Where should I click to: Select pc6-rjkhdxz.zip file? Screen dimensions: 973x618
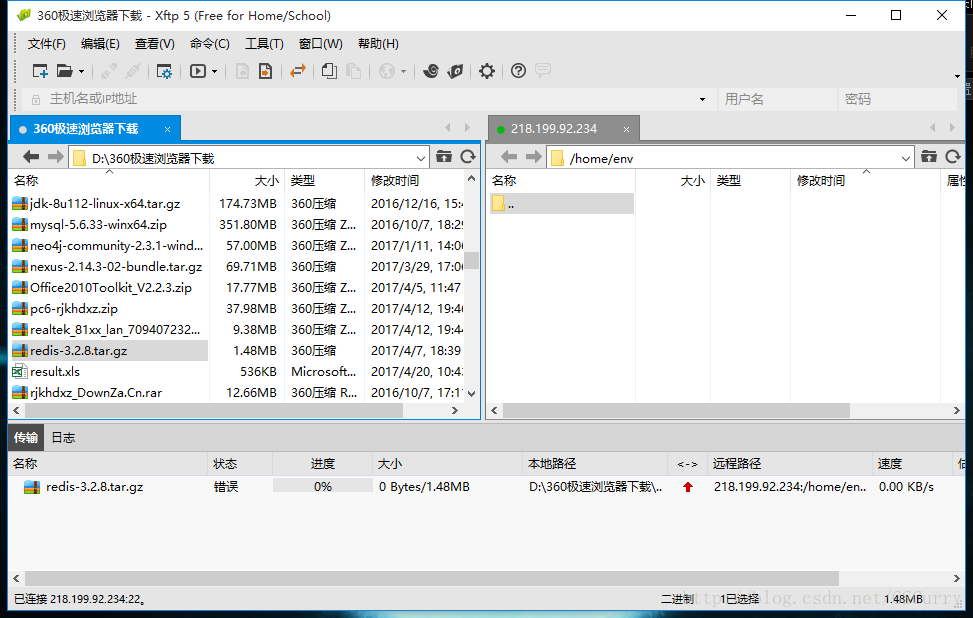tap(74, 309)
